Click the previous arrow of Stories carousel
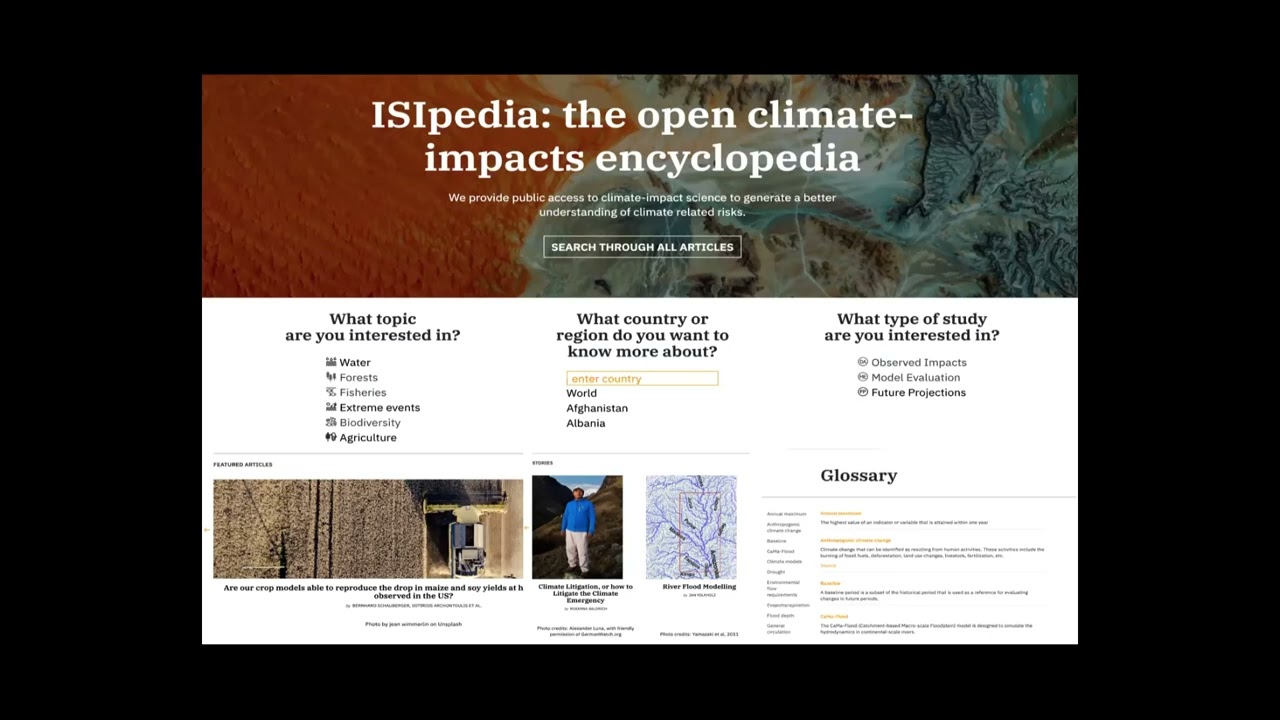The image size is (1280, 720). click(527, 527)
